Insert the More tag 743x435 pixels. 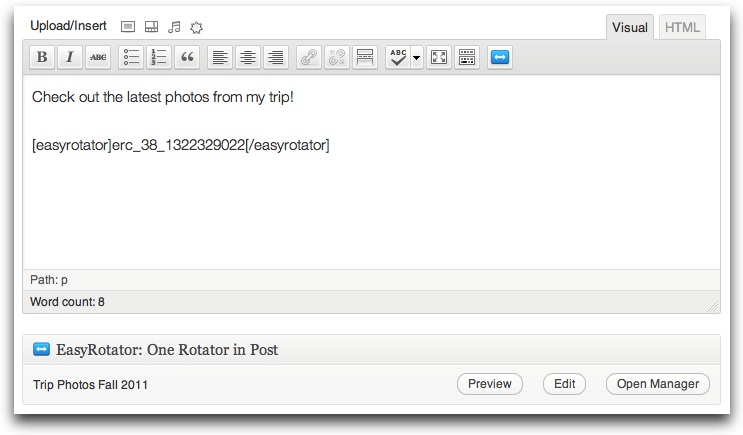click(365, 58)
